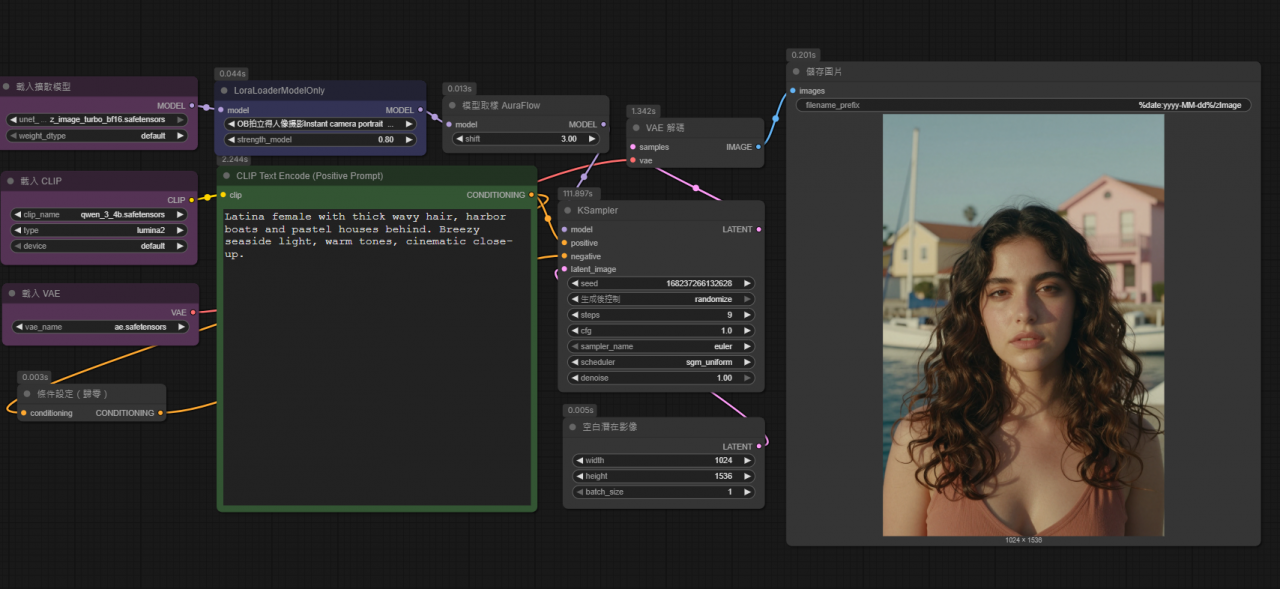Click the generated portrait image preview

tap(1023, 325)
